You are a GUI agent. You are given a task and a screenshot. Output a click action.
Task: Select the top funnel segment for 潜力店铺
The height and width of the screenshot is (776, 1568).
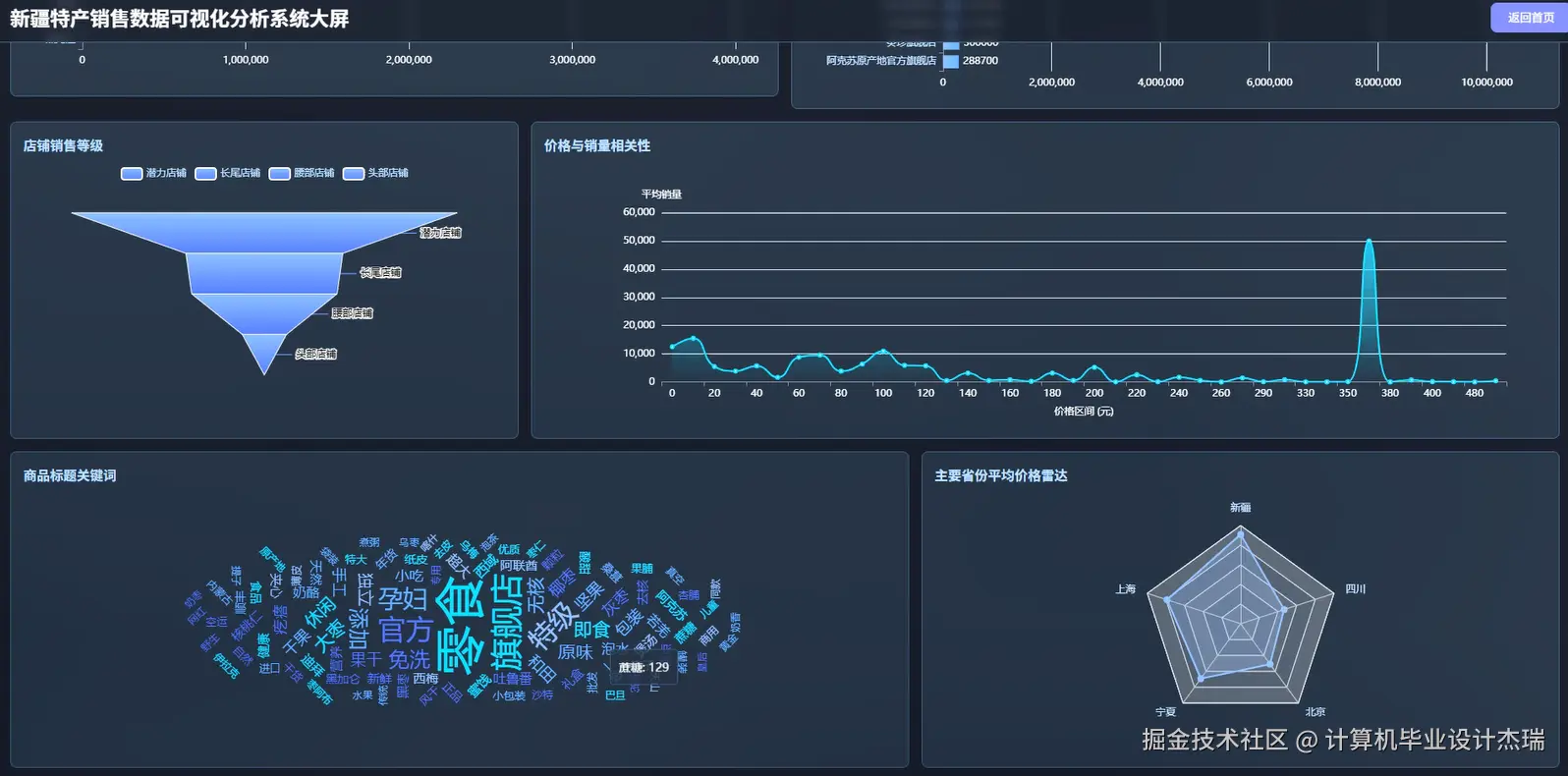(264, 232)
